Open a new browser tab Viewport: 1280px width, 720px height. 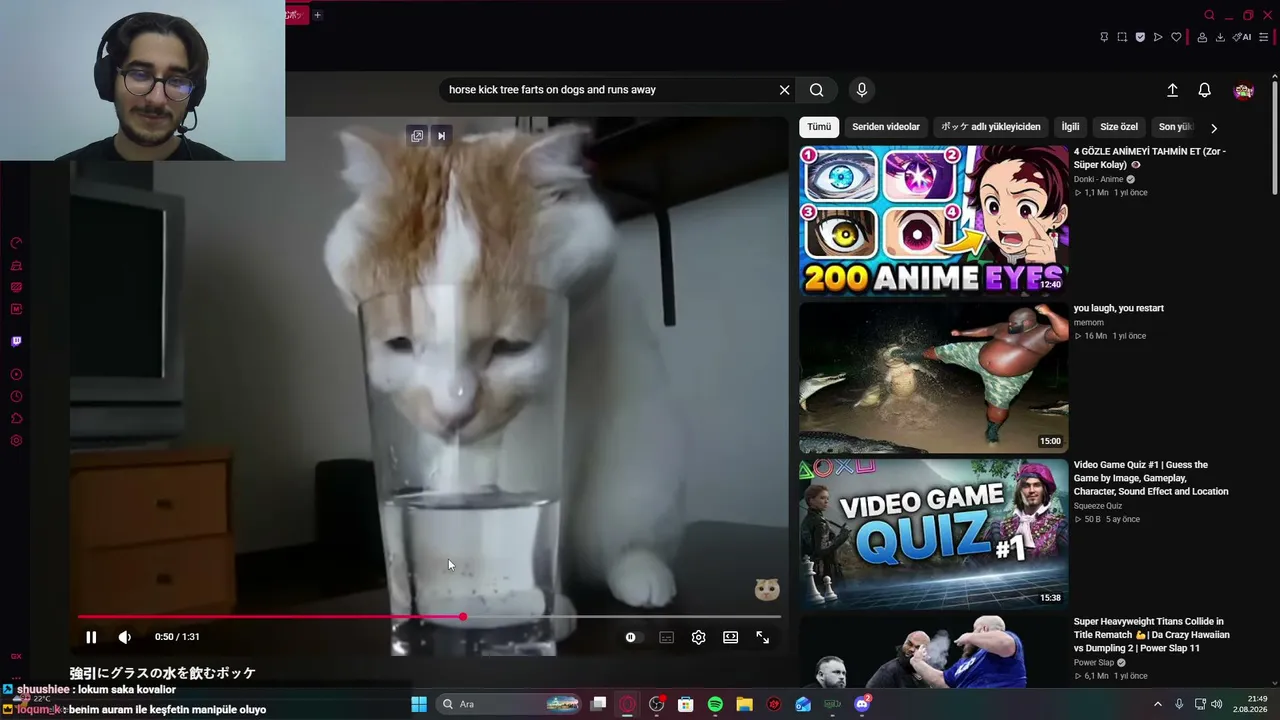click(317, 15)
